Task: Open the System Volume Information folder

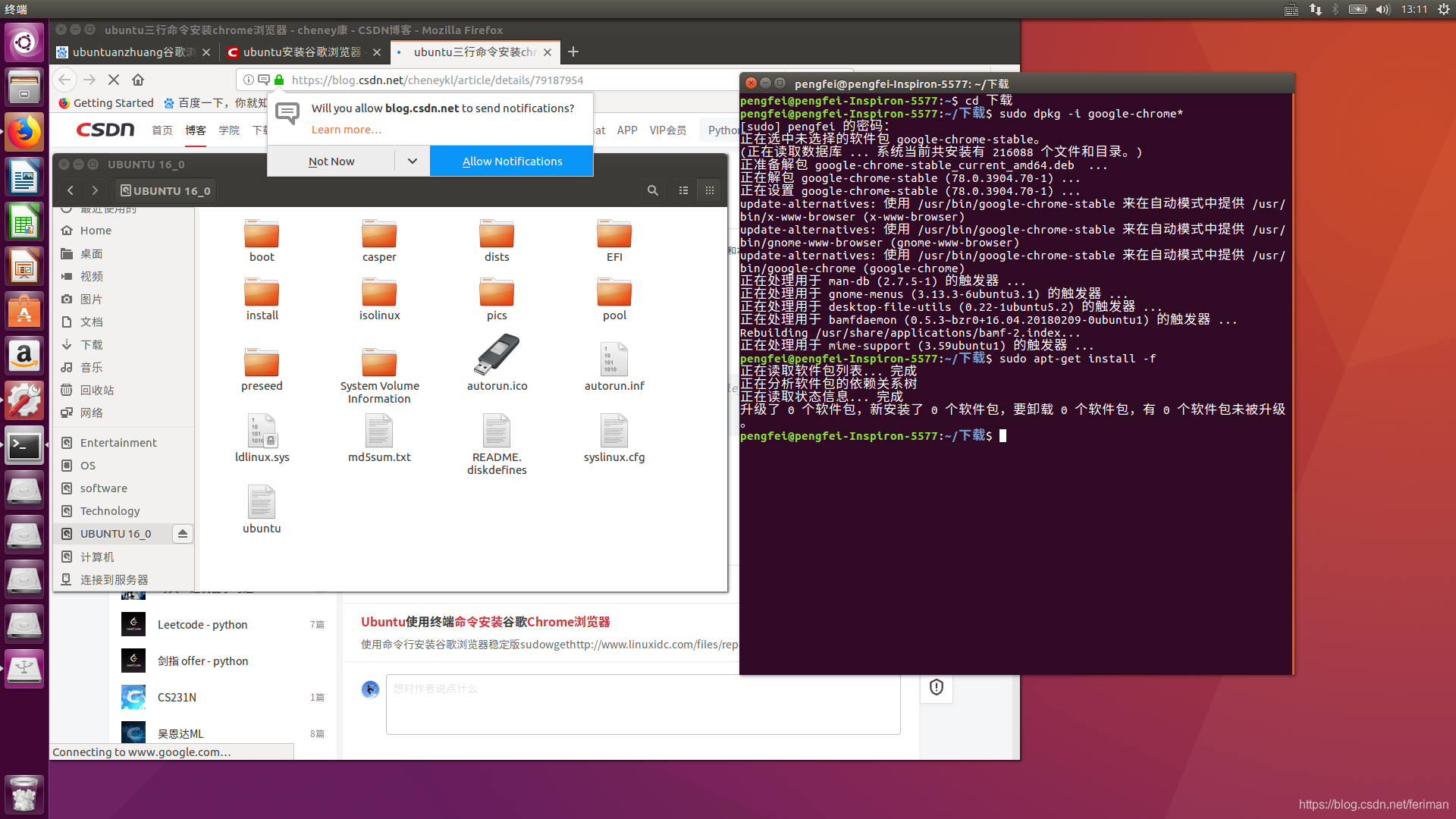Action: point(379,375)
